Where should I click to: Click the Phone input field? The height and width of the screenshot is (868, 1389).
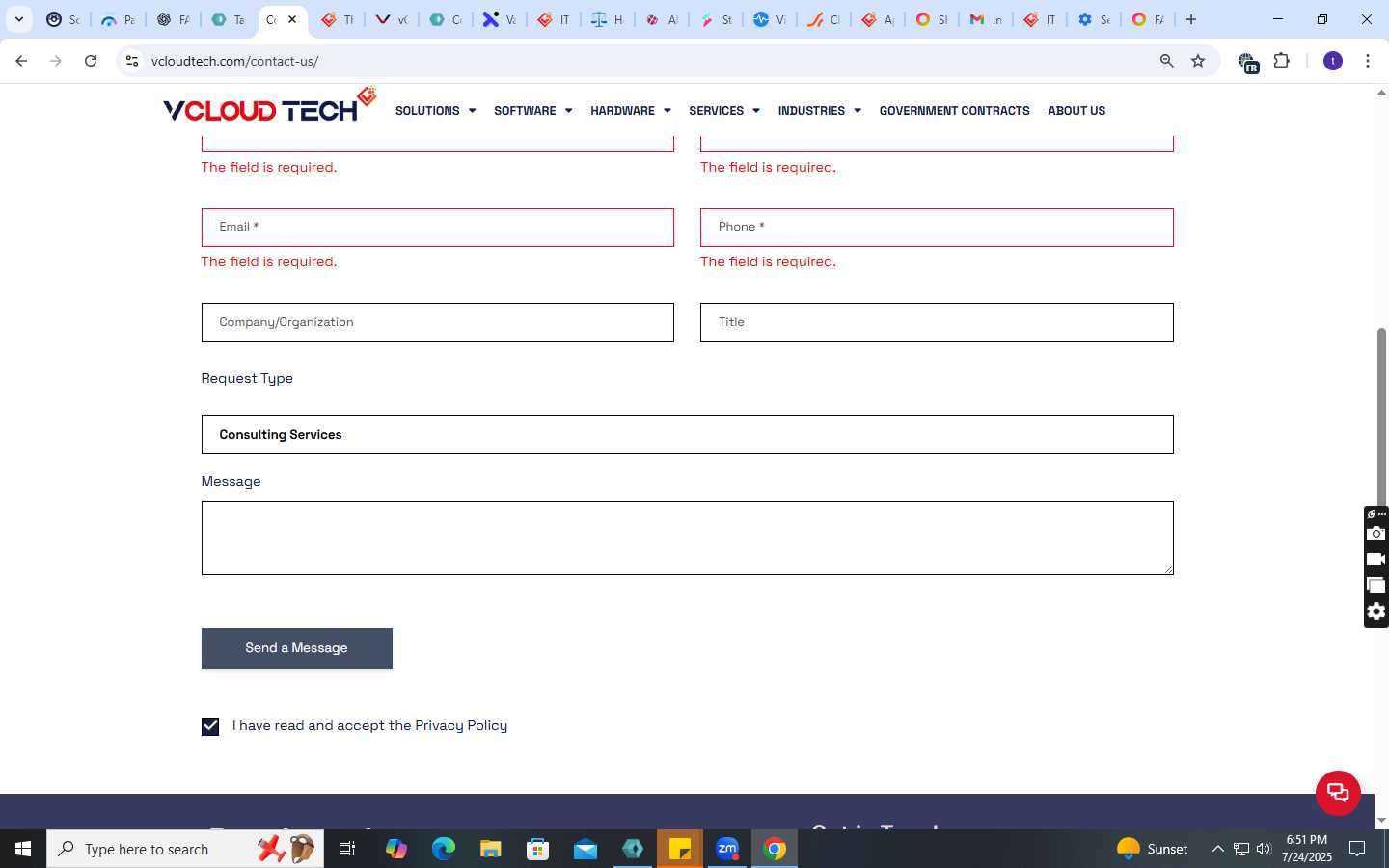point(937,228)
